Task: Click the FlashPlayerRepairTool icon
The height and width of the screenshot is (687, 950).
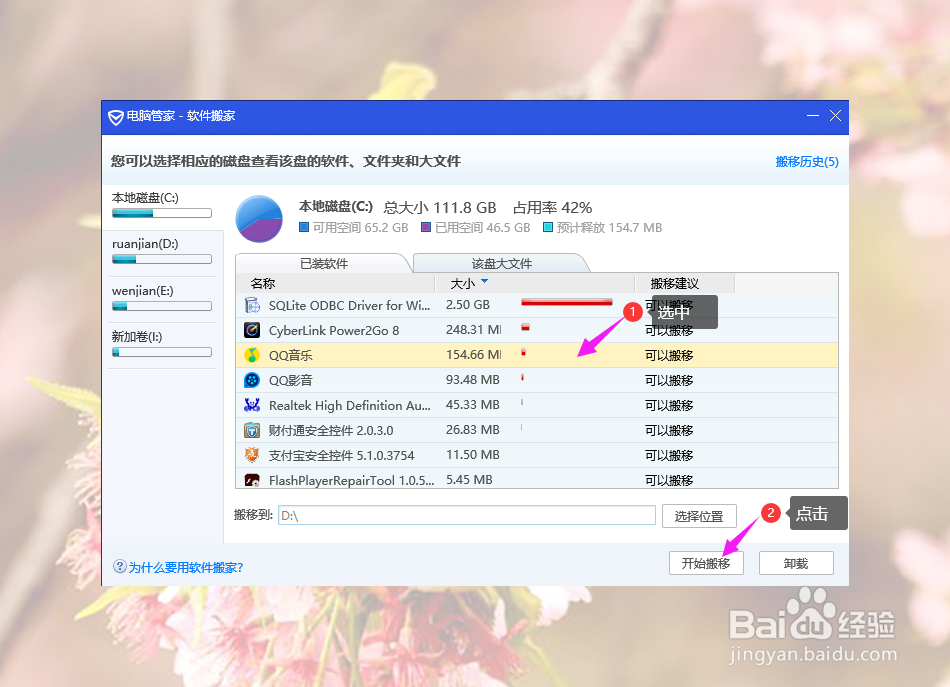Action: (252, 480)
